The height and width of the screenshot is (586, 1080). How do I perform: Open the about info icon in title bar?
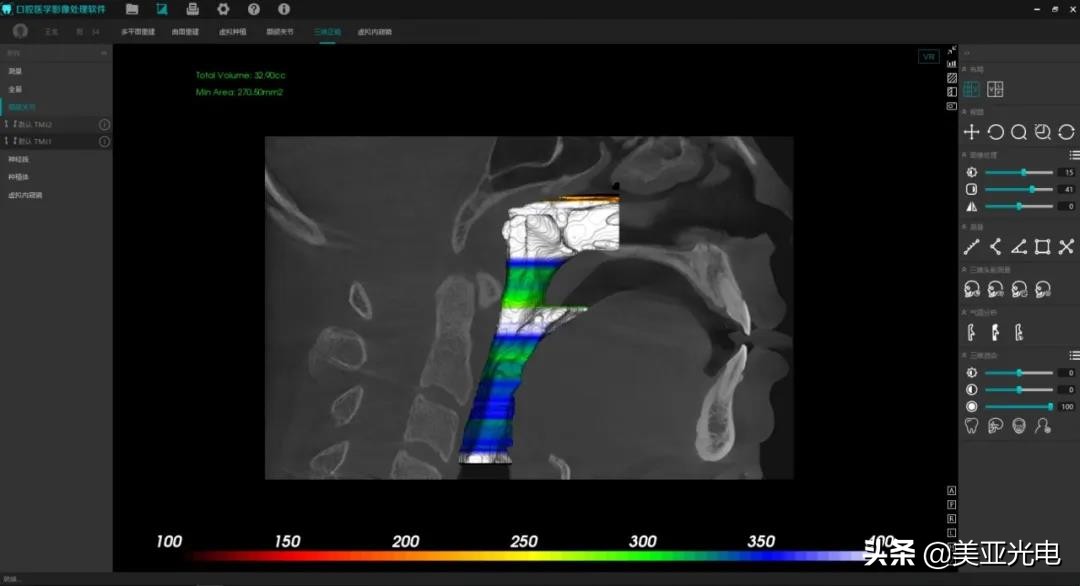coord(283,9)
